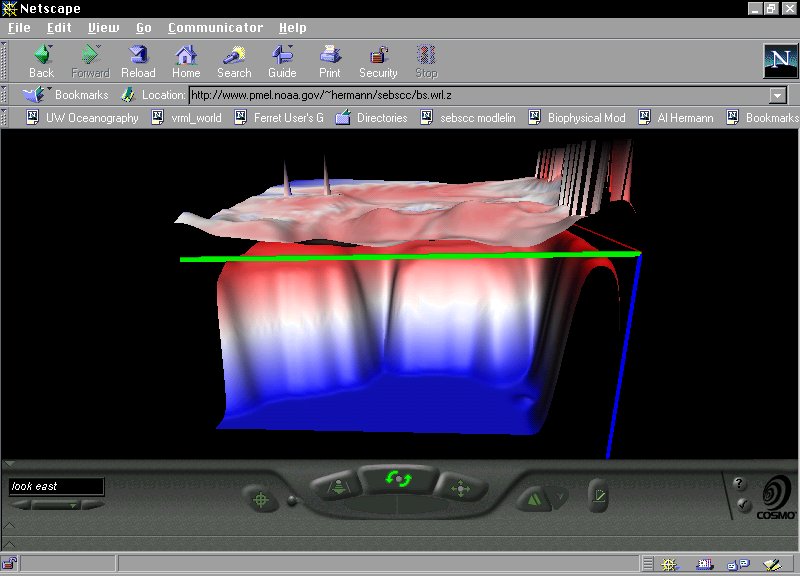Print the current page
This screenshot has width=800, height=576.
tap(330, 61)
